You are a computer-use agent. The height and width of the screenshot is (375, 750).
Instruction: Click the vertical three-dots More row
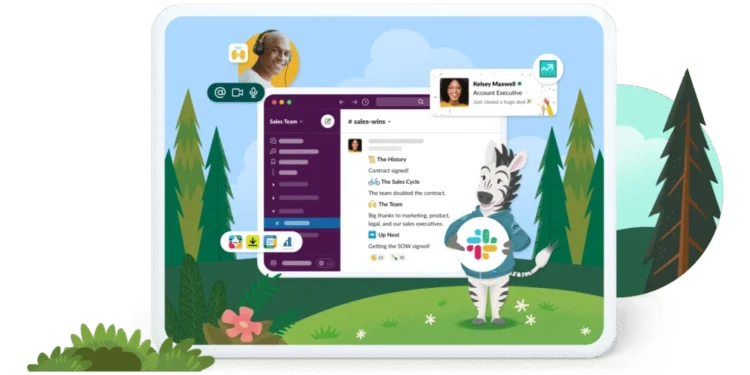coord(285,173)
